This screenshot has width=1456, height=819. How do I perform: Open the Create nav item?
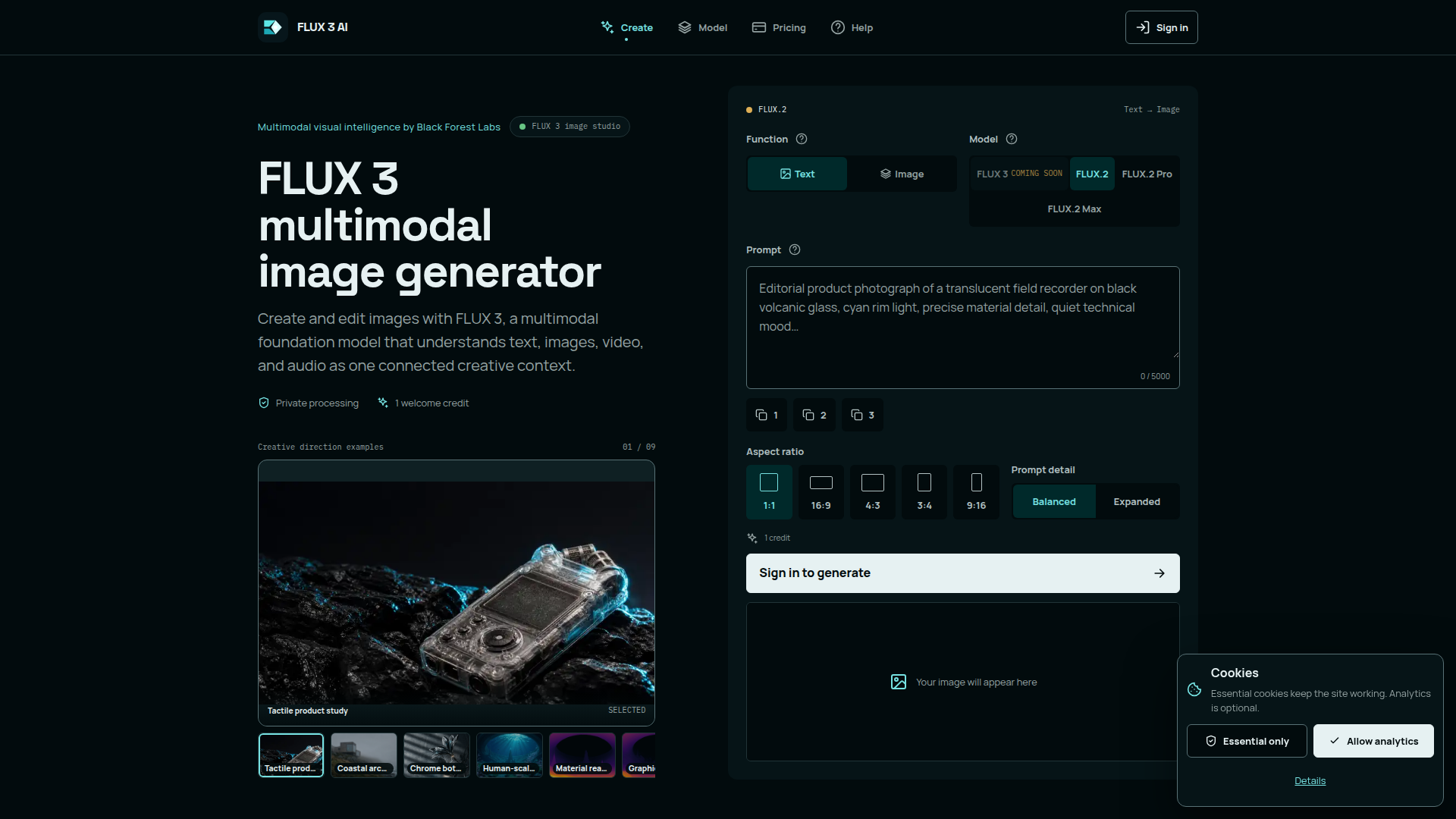[626, 27]
